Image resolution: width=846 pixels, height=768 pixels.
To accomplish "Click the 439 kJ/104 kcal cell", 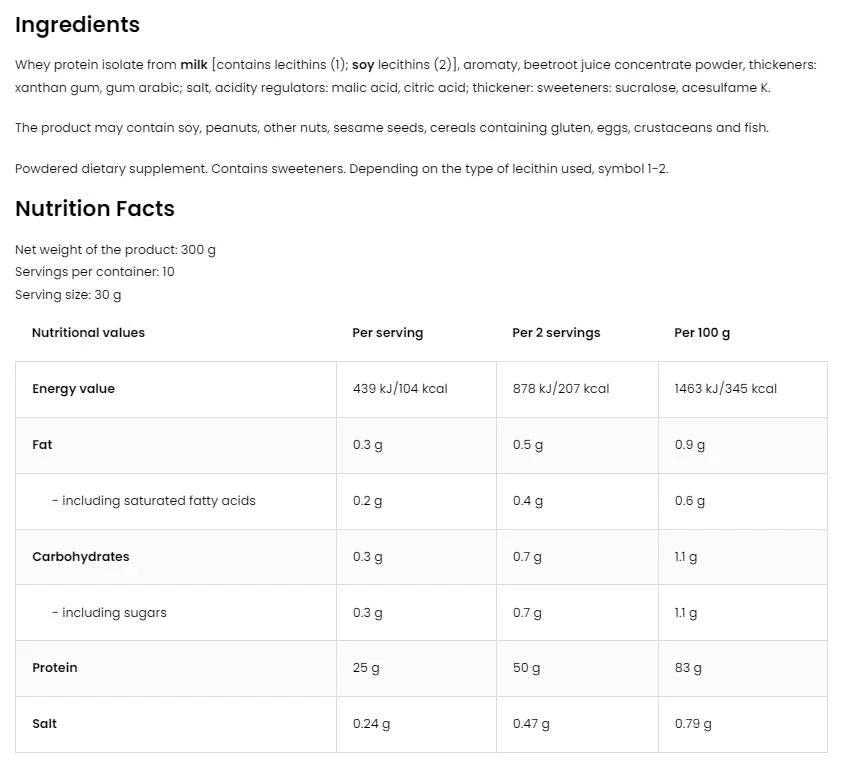I will click(400, 389).
